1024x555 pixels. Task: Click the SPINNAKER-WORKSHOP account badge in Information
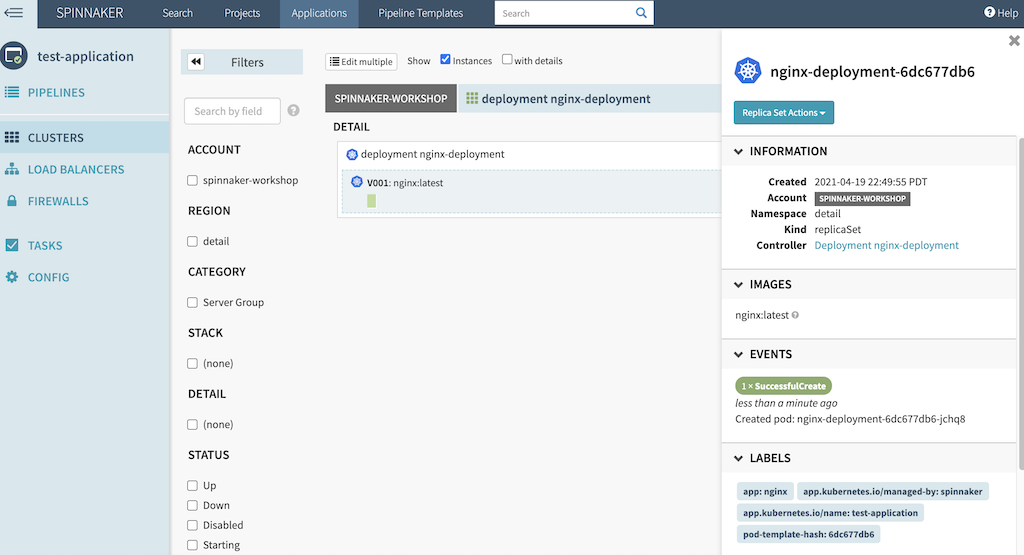click(x=862, y=198)
